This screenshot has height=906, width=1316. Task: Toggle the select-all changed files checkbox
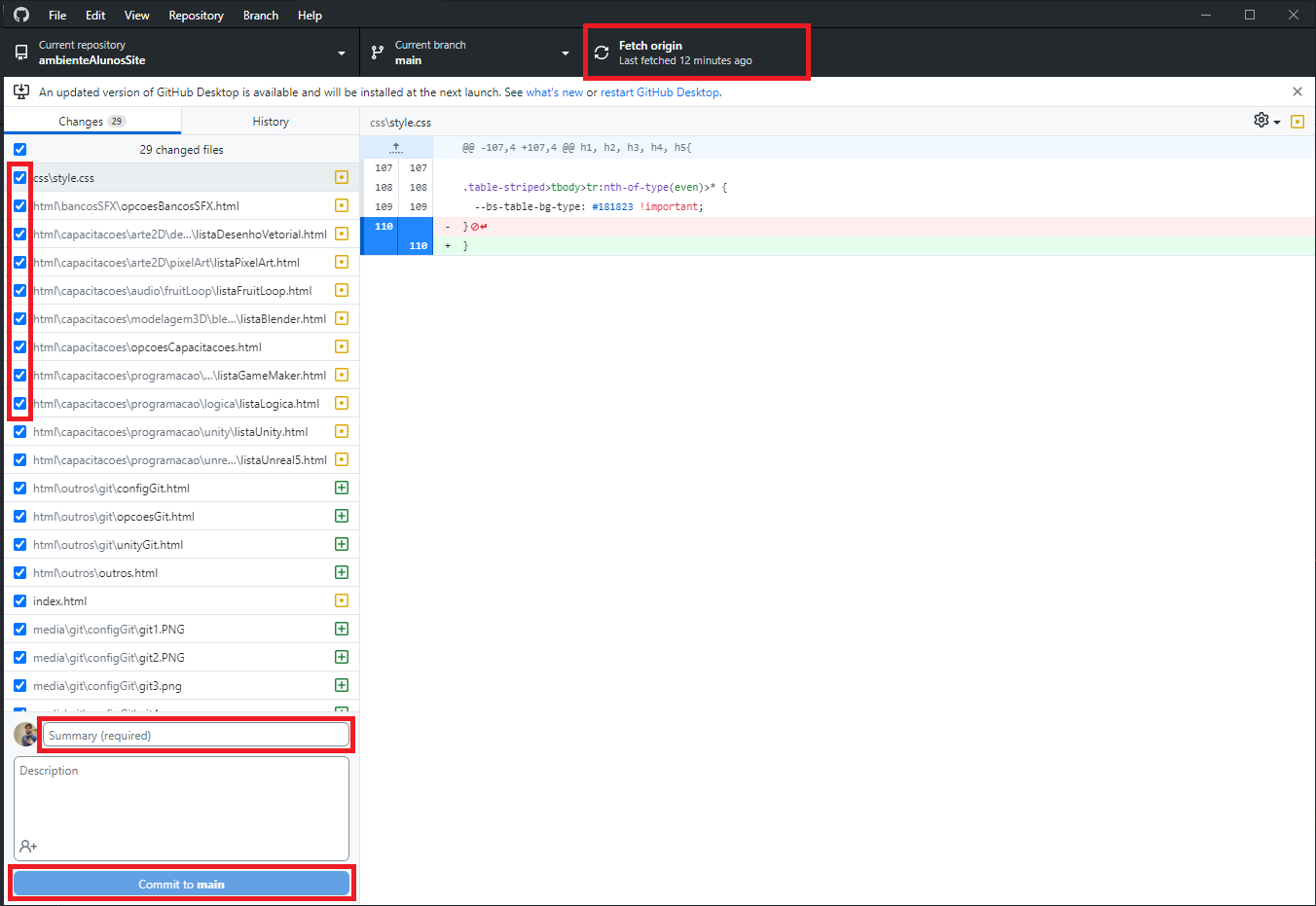pos(20,150)
